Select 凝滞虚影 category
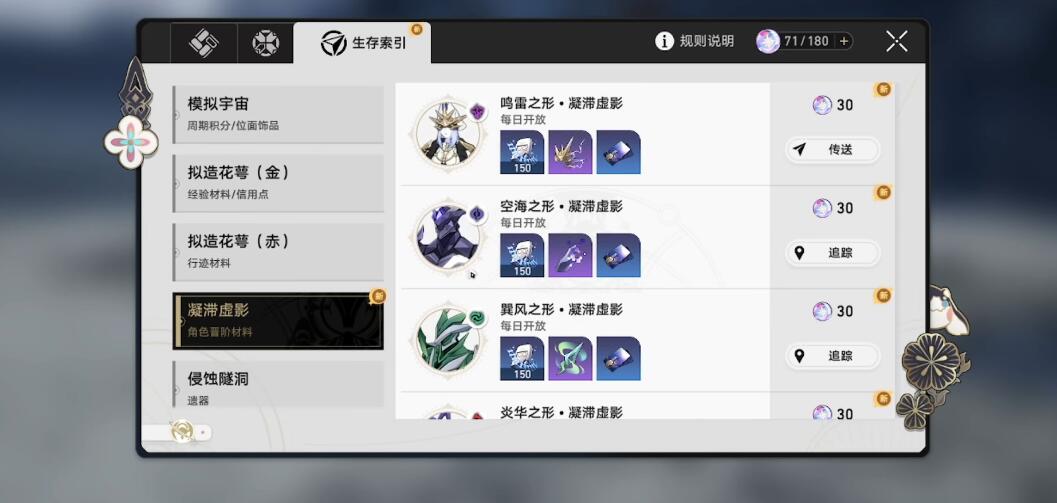Screen dimensions: 1057x503 278,320
